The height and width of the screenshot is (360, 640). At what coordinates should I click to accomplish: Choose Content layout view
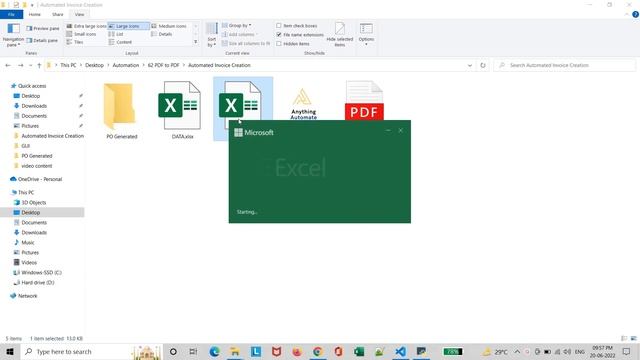pyautogui.click(x=120, y=42)
